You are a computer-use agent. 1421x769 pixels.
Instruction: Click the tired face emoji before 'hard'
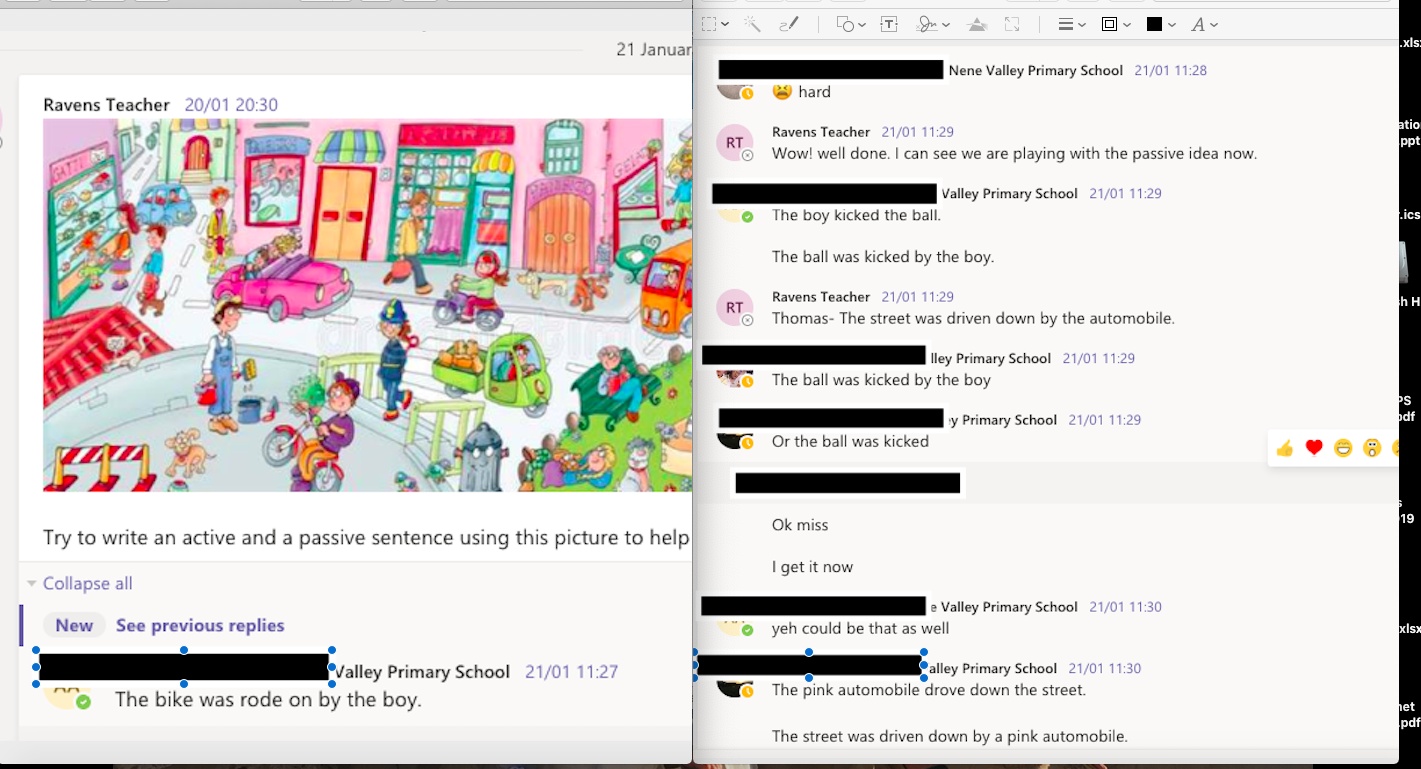tap(782, 92)
